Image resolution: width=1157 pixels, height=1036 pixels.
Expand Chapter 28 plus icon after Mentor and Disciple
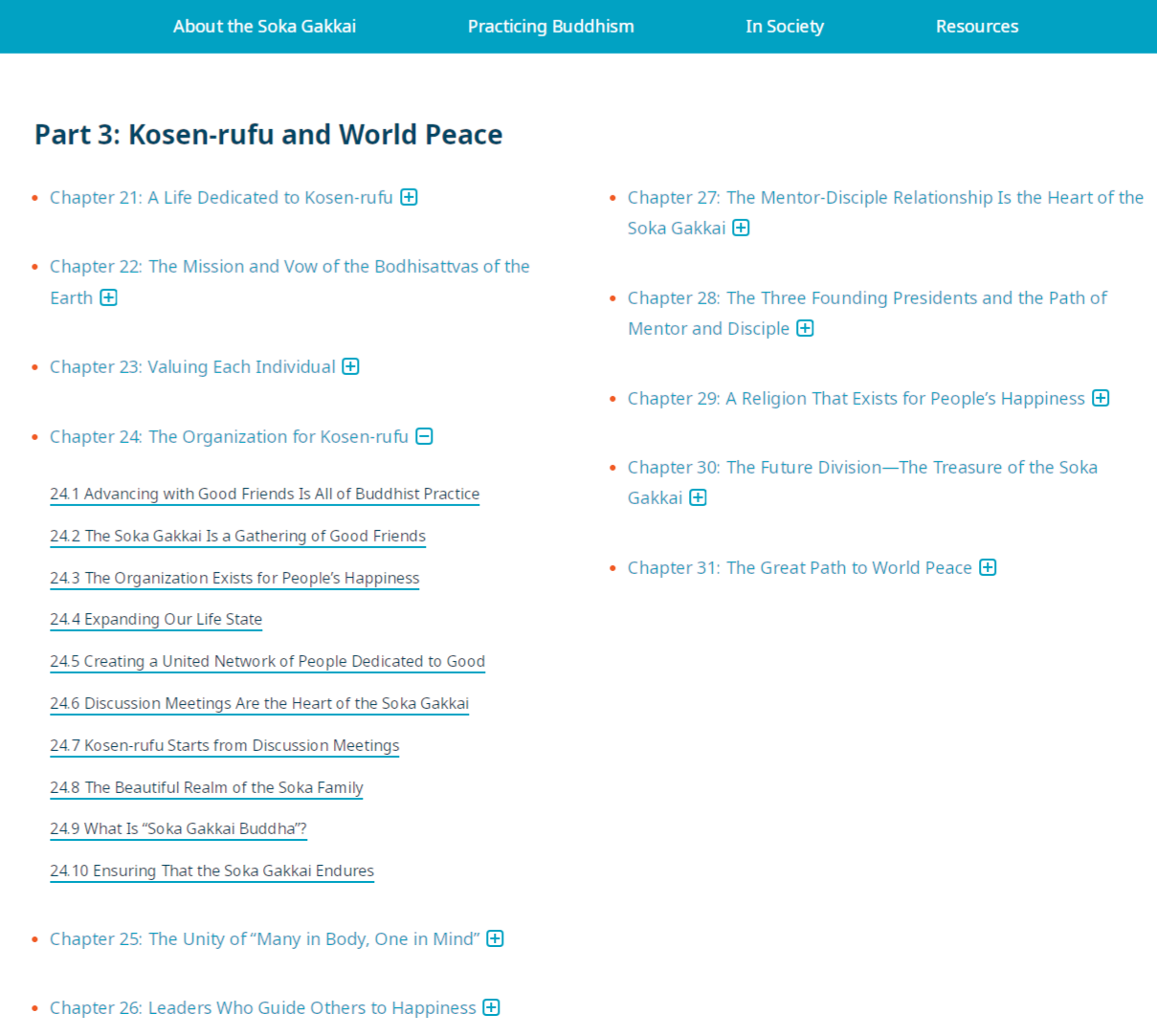coord(805,328)
